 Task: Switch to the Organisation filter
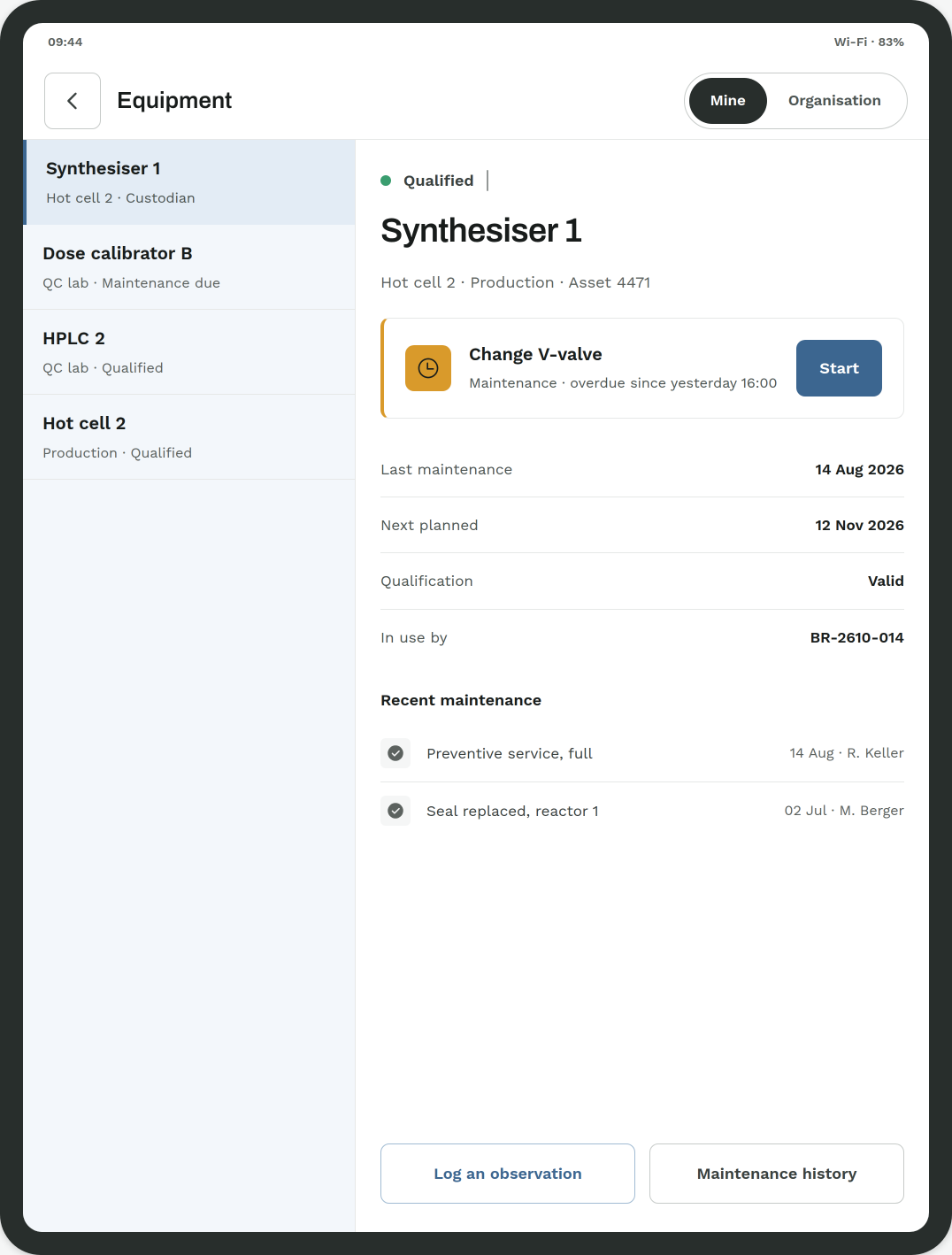coord(834,101)
